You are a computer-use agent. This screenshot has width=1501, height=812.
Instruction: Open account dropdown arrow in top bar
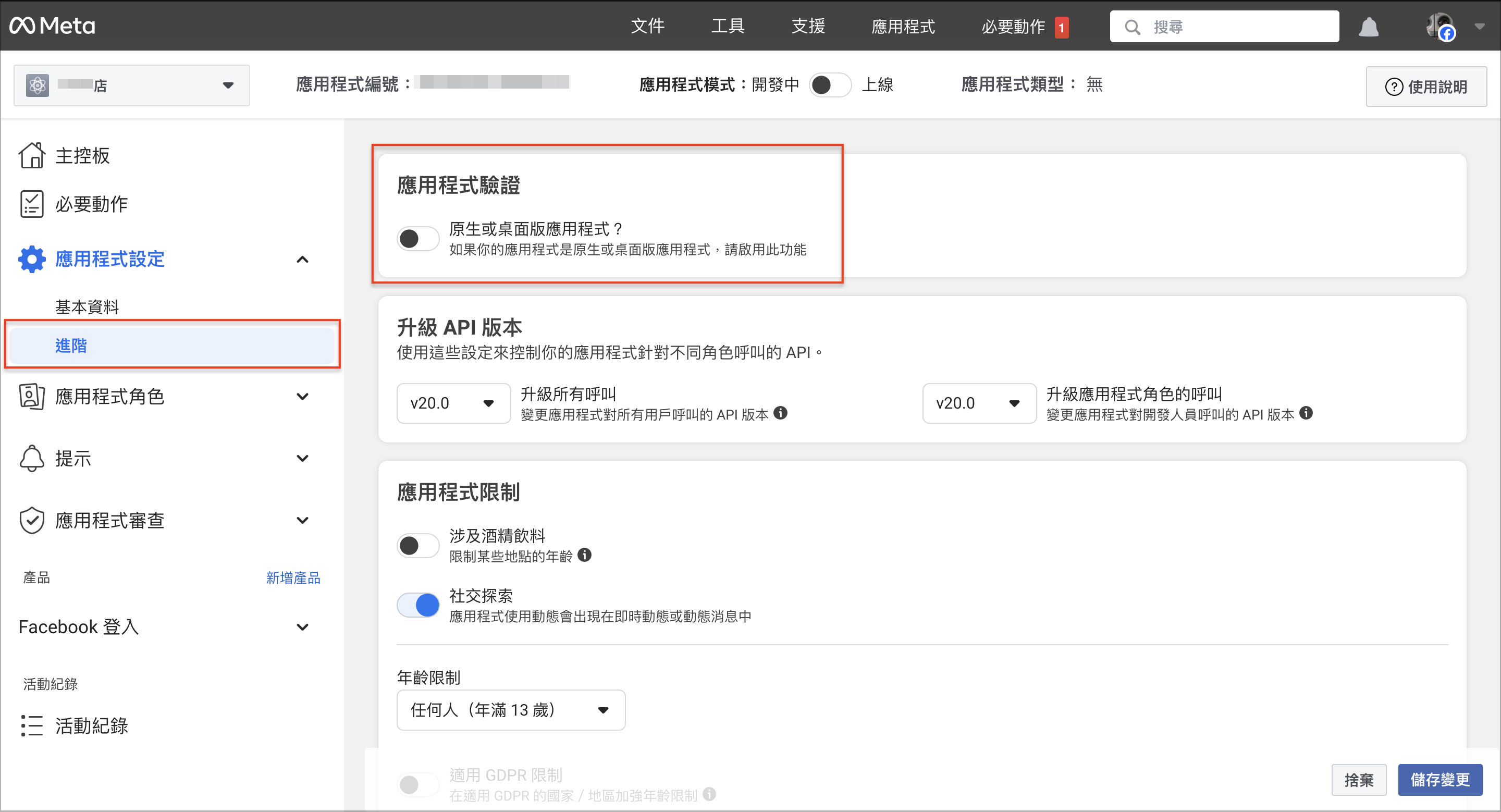[1479, 27]
